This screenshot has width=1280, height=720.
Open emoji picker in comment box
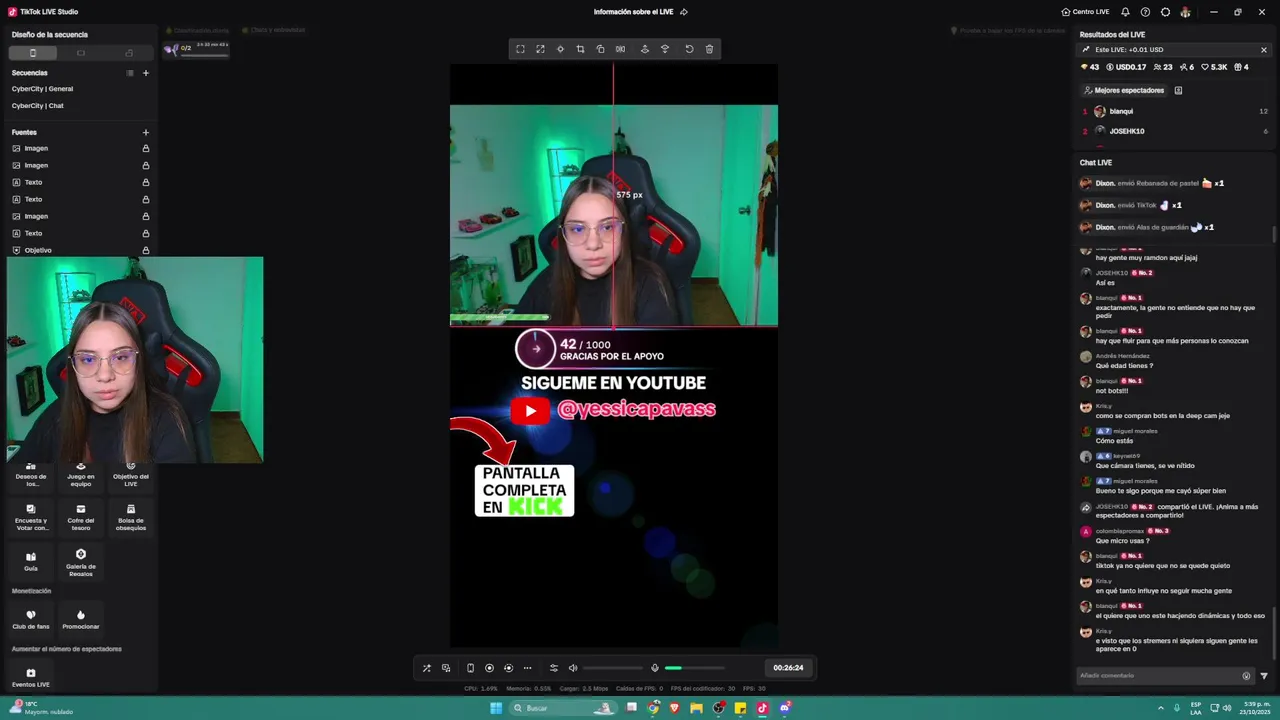coord(1246,676)
